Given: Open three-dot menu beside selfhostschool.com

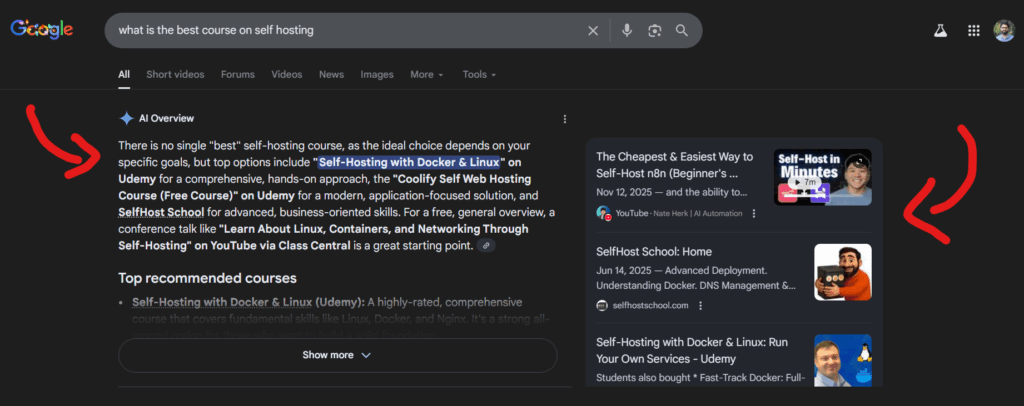Looking at the screenshot, I should pyautogui.click(x=701, y=305).
